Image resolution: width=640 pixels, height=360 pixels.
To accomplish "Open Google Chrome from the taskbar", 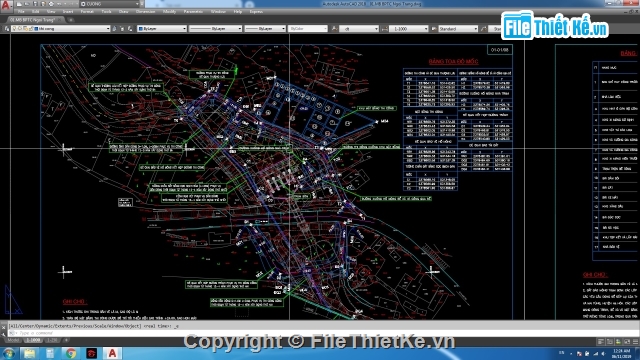I will click(x=71, y=353).
